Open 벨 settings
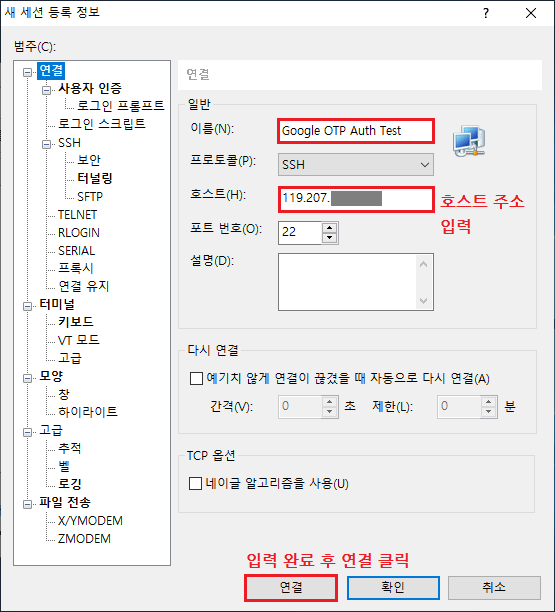Screen dimensions: 555x612 pos(64,466)
